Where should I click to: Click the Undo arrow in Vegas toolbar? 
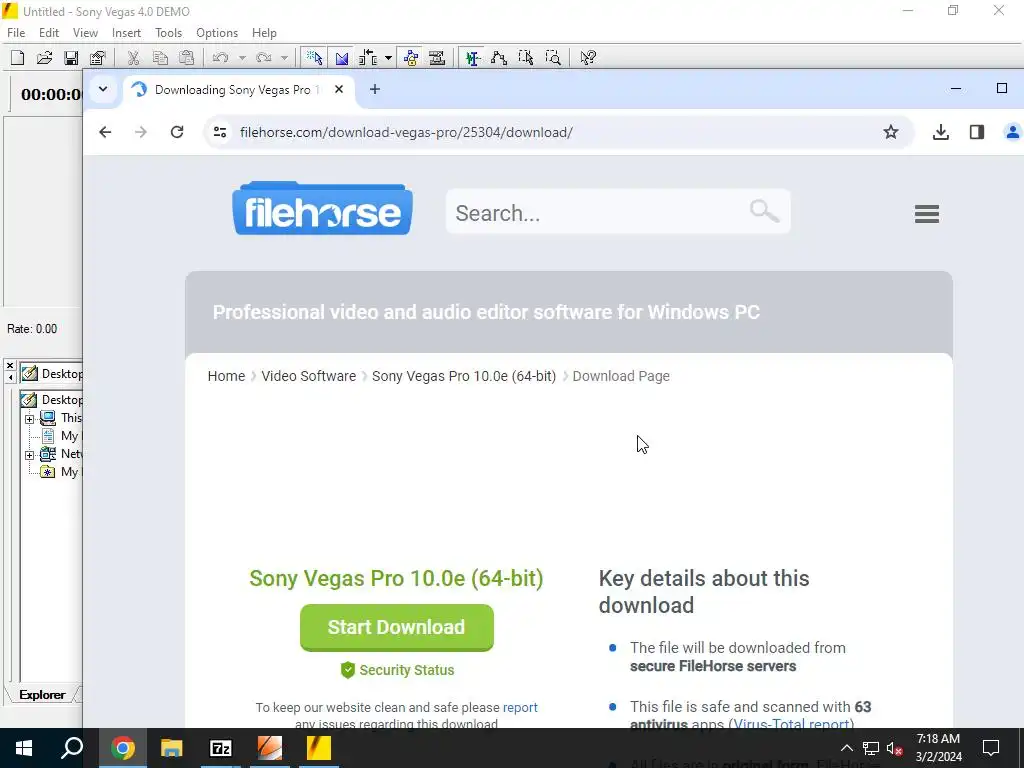coord(221,58)
